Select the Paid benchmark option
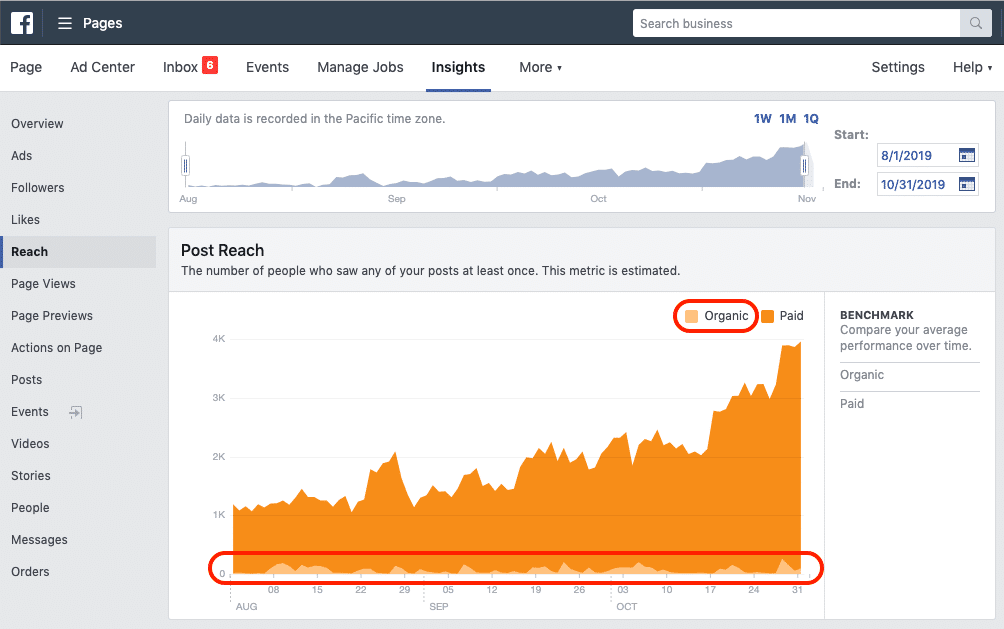 (x=852, y=404)
